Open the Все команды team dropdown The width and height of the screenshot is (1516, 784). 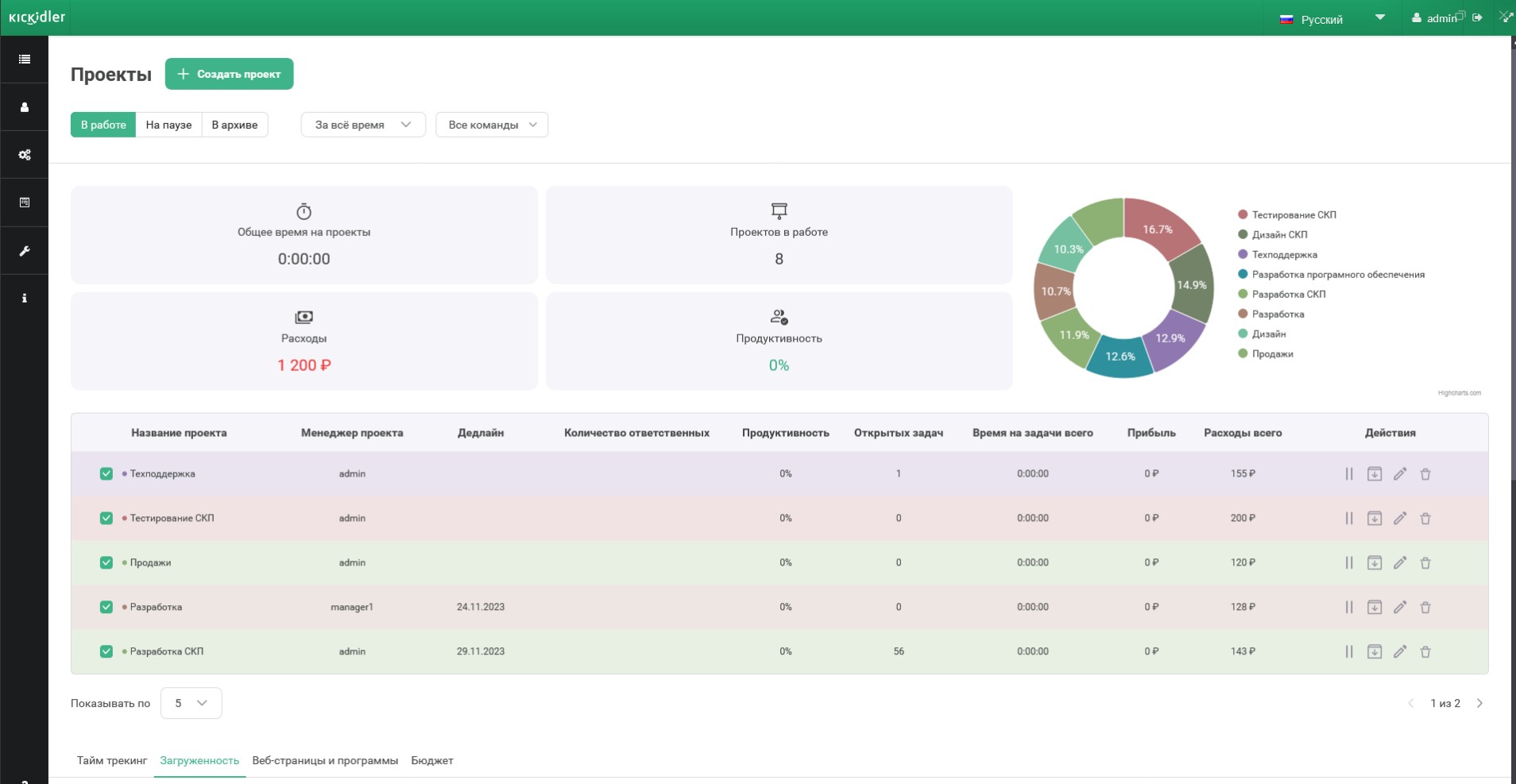[x=492, y=125]
